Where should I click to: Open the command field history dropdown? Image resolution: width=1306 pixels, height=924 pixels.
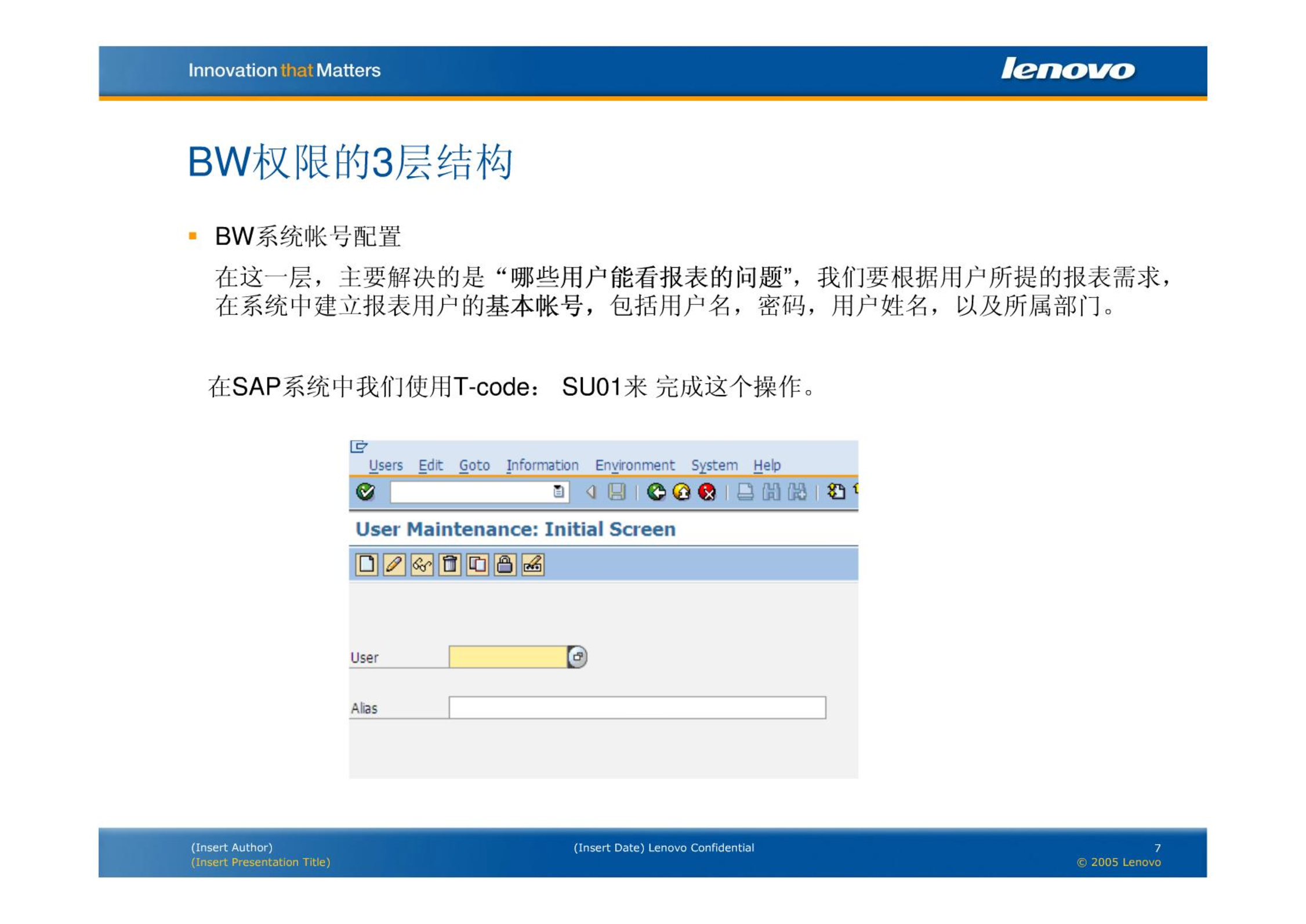pos(558,492)
